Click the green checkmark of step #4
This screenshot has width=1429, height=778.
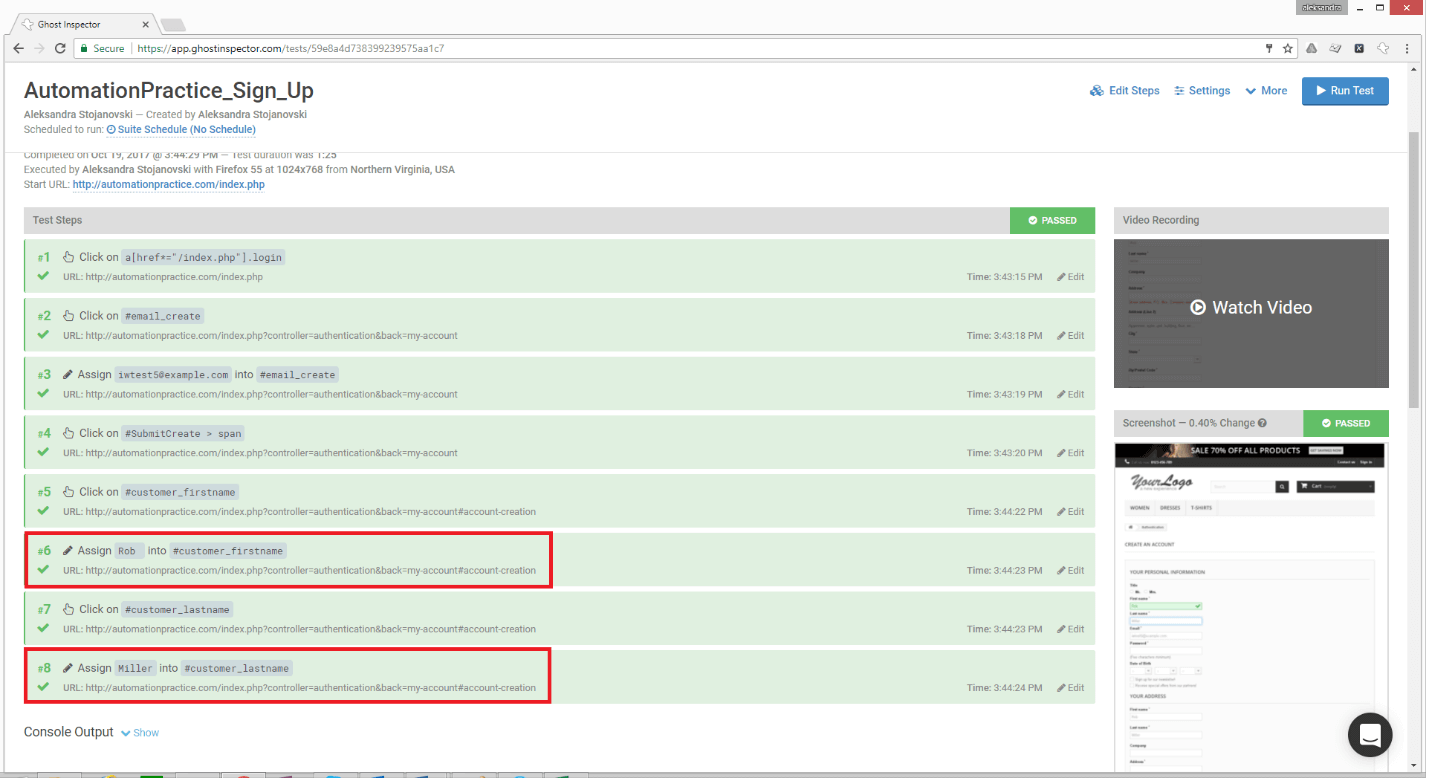[x=43, y=452]
